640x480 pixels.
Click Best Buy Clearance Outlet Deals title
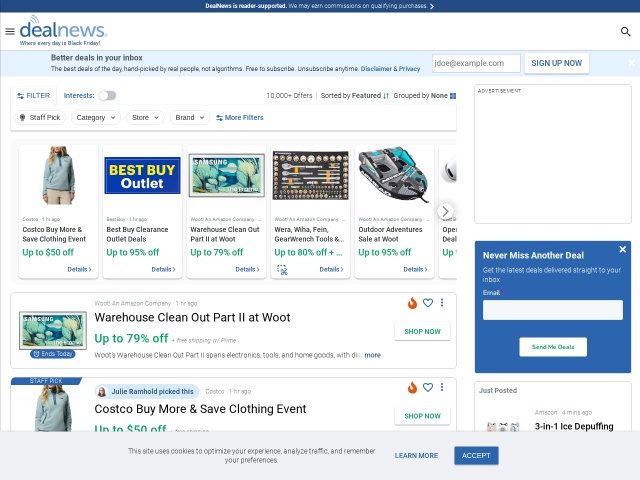click(137, 234)
